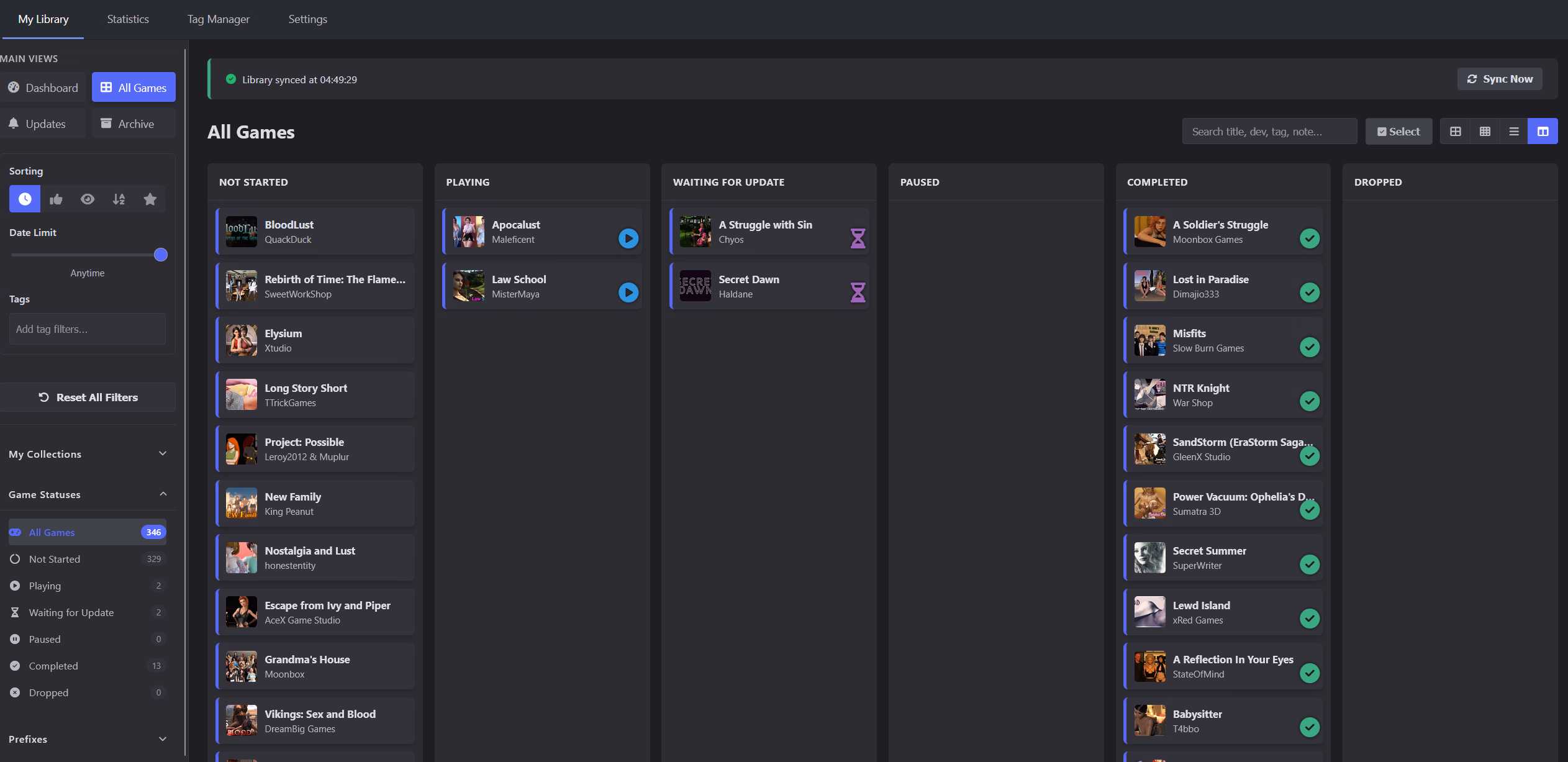Open New Family card
The width and height of the screenshot is (1568, 762).
pos(315,504)
